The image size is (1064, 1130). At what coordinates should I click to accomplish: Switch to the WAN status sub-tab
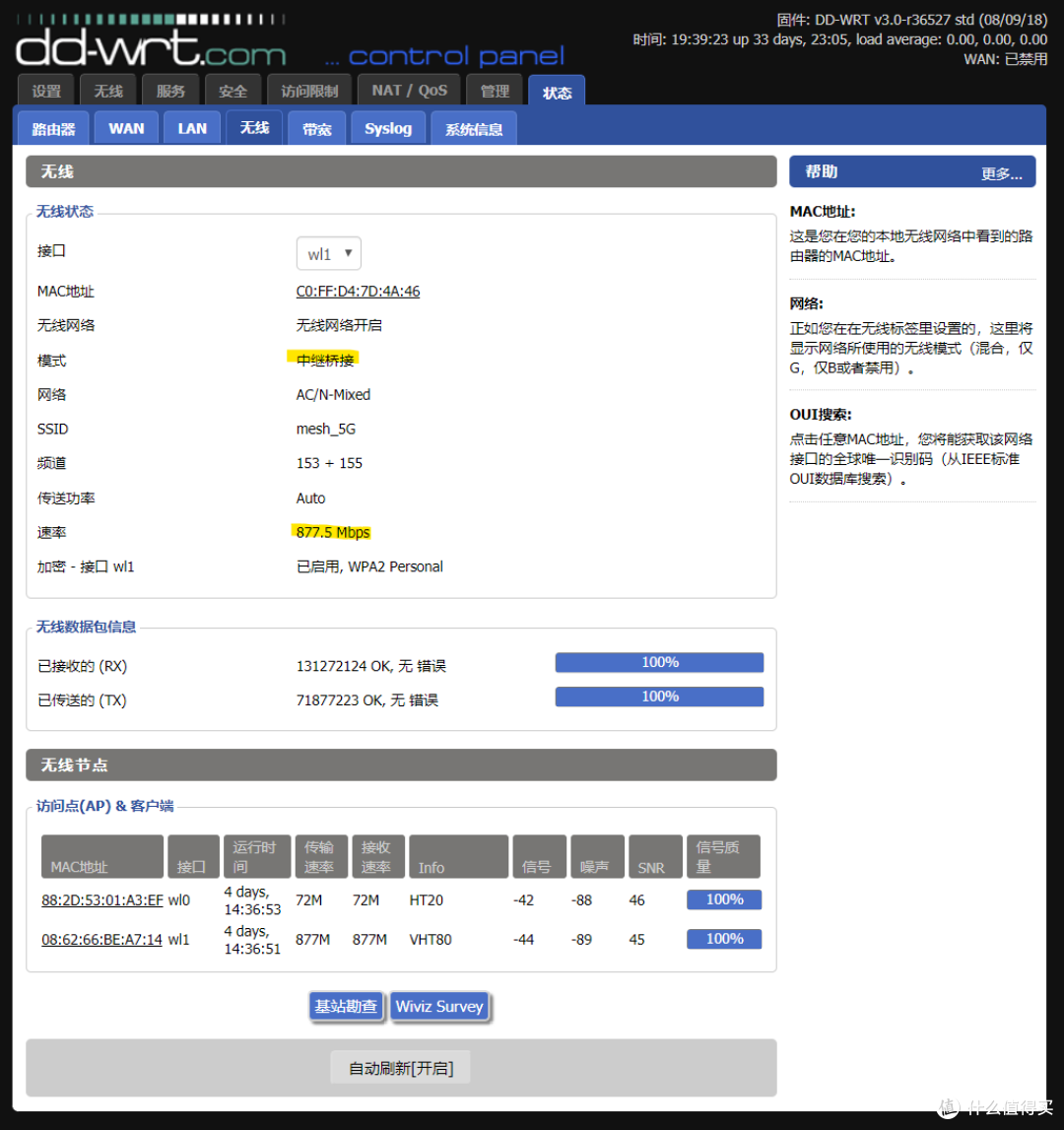[x=126, y=128]
